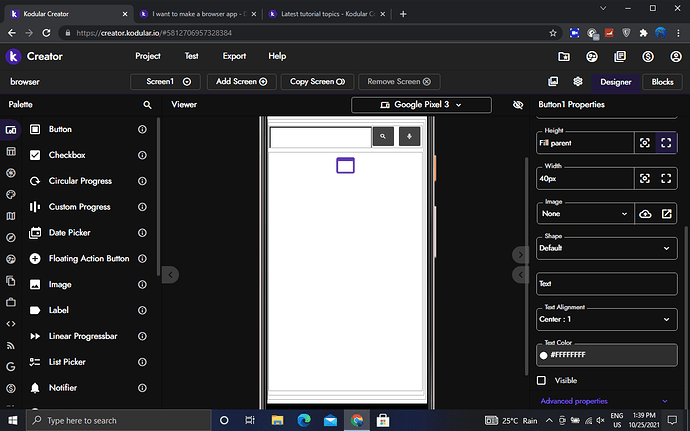Open the Image None dropdown
Viewport: 690px width, 431px height.
click(585, 214)
